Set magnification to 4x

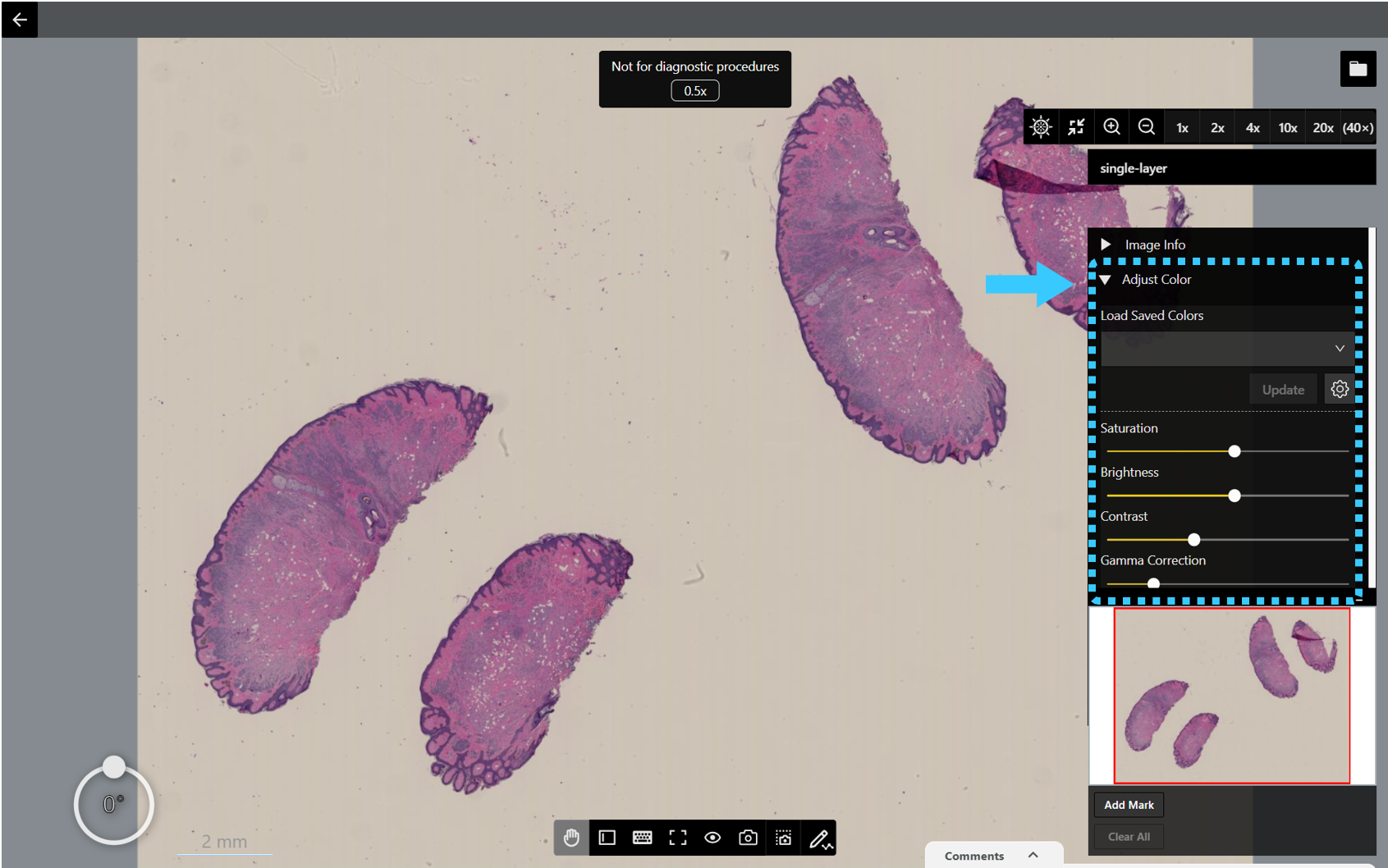[1253, 127]
